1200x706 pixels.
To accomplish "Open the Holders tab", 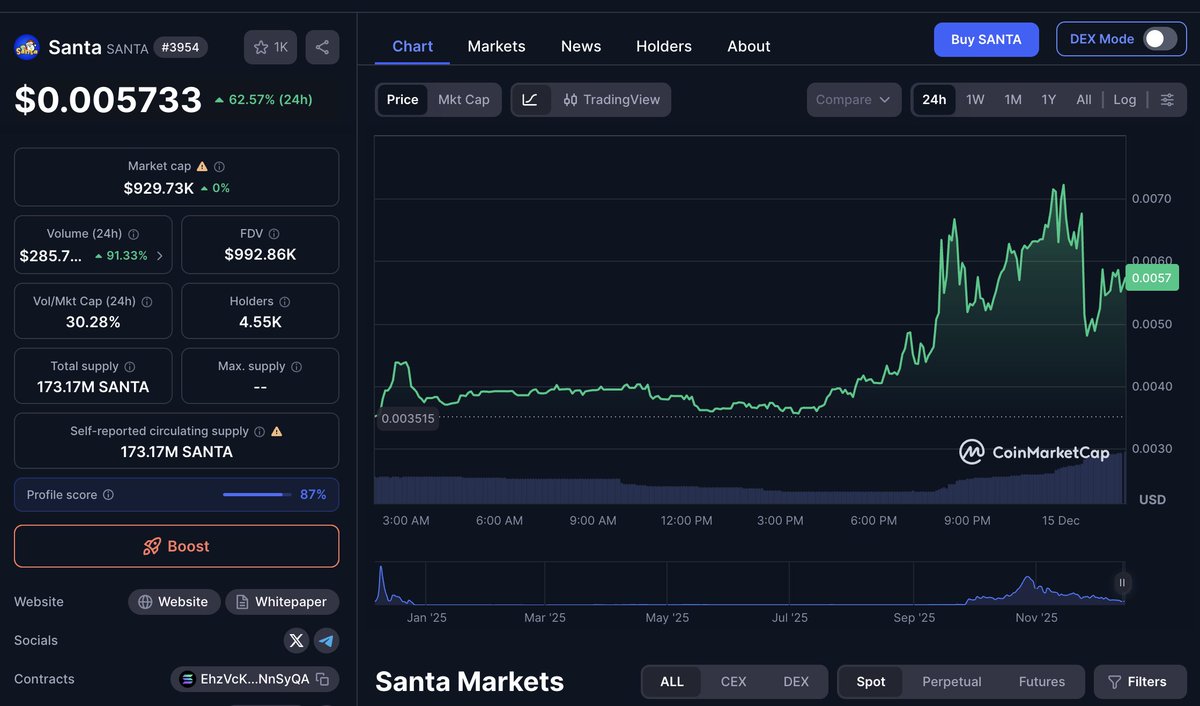I will [x=664, y=46].
